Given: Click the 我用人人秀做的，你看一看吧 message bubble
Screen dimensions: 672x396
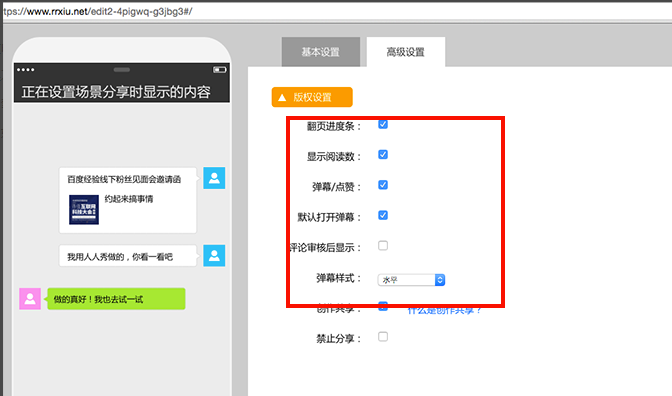Looking at the screenshot, I should (128, 256).
